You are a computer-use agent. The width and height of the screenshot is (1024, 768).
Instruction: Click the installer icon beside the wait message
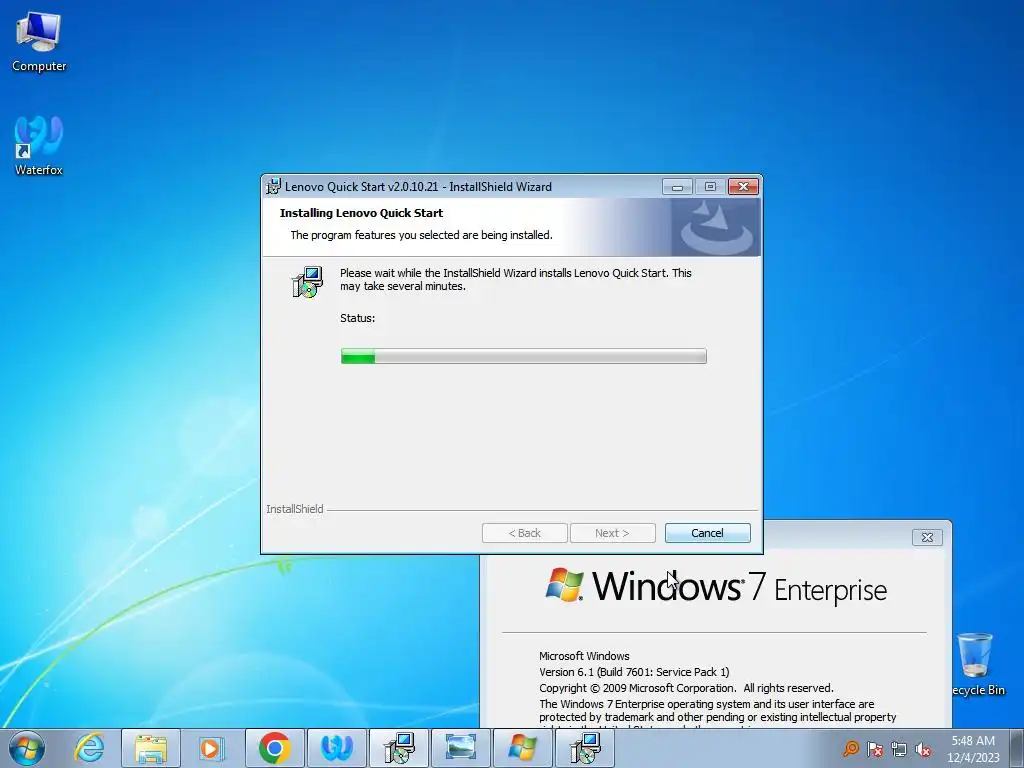(307, 282)
